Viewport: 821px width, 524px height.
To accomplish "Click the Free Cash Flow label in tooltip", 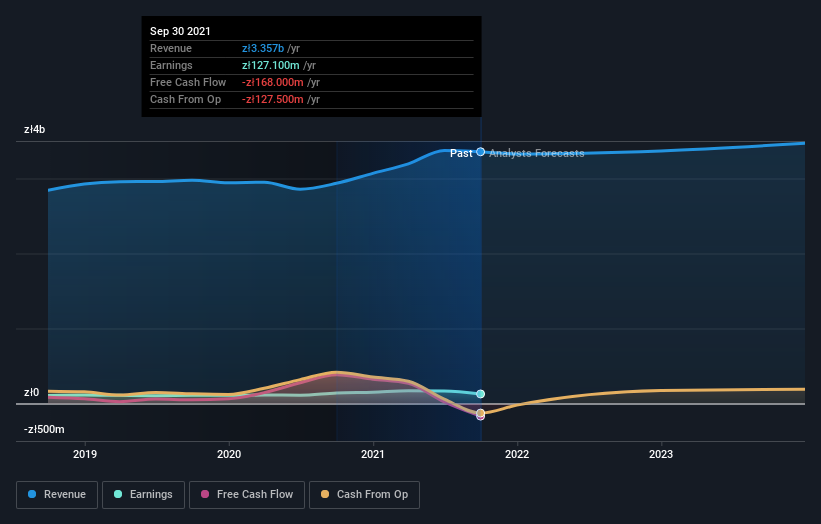I will click(188, 82).
